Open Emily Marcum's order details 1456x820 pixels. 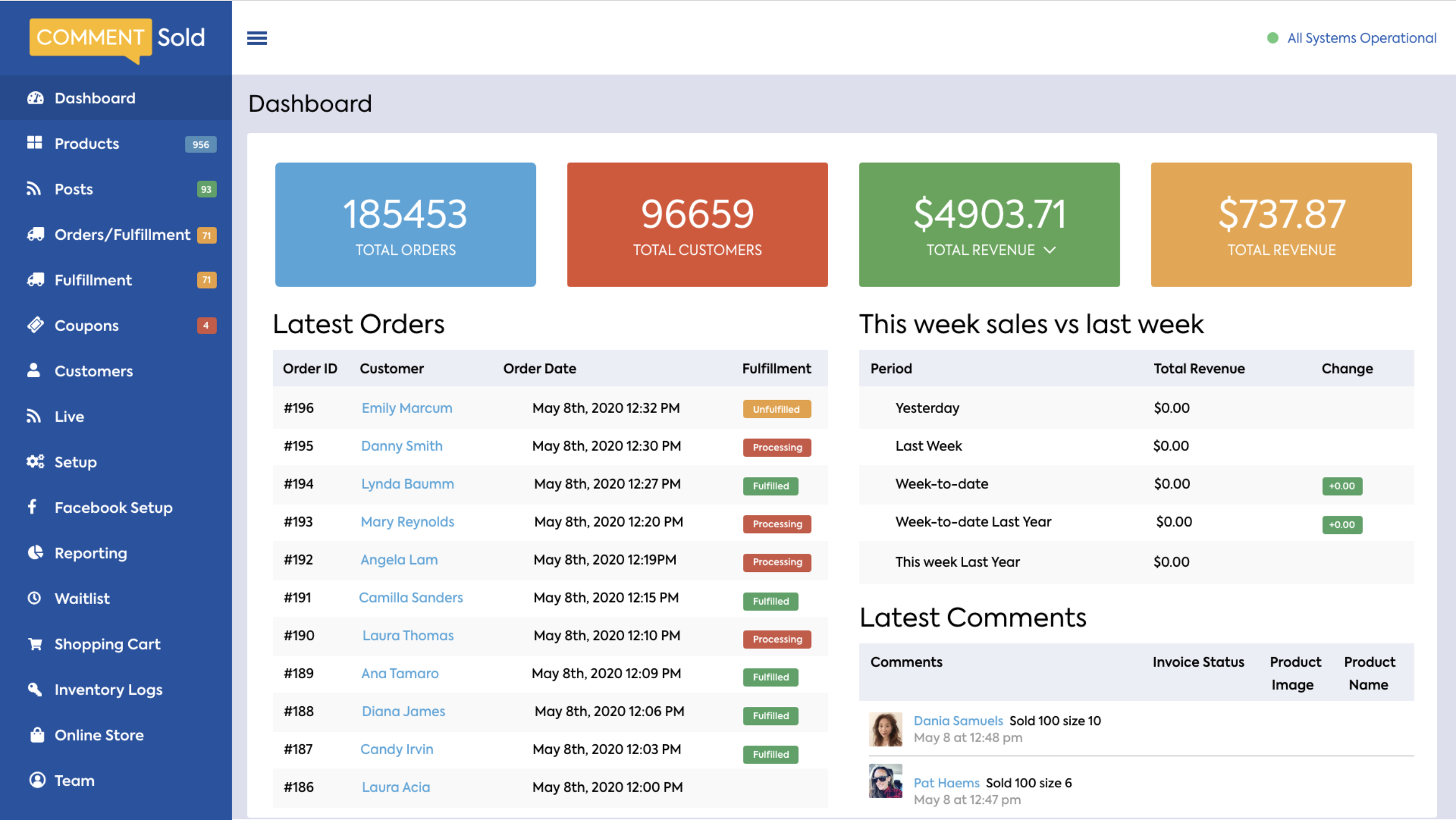(x=406, y=408)
